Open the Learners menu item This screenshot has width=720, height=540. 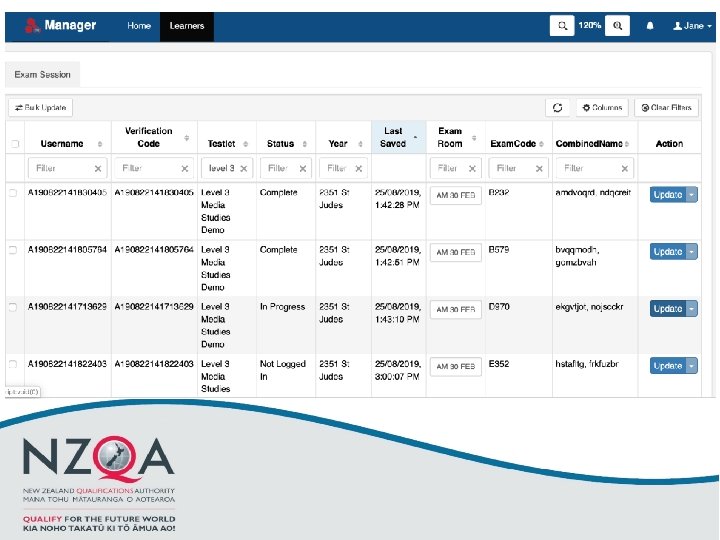pos(186,26)
